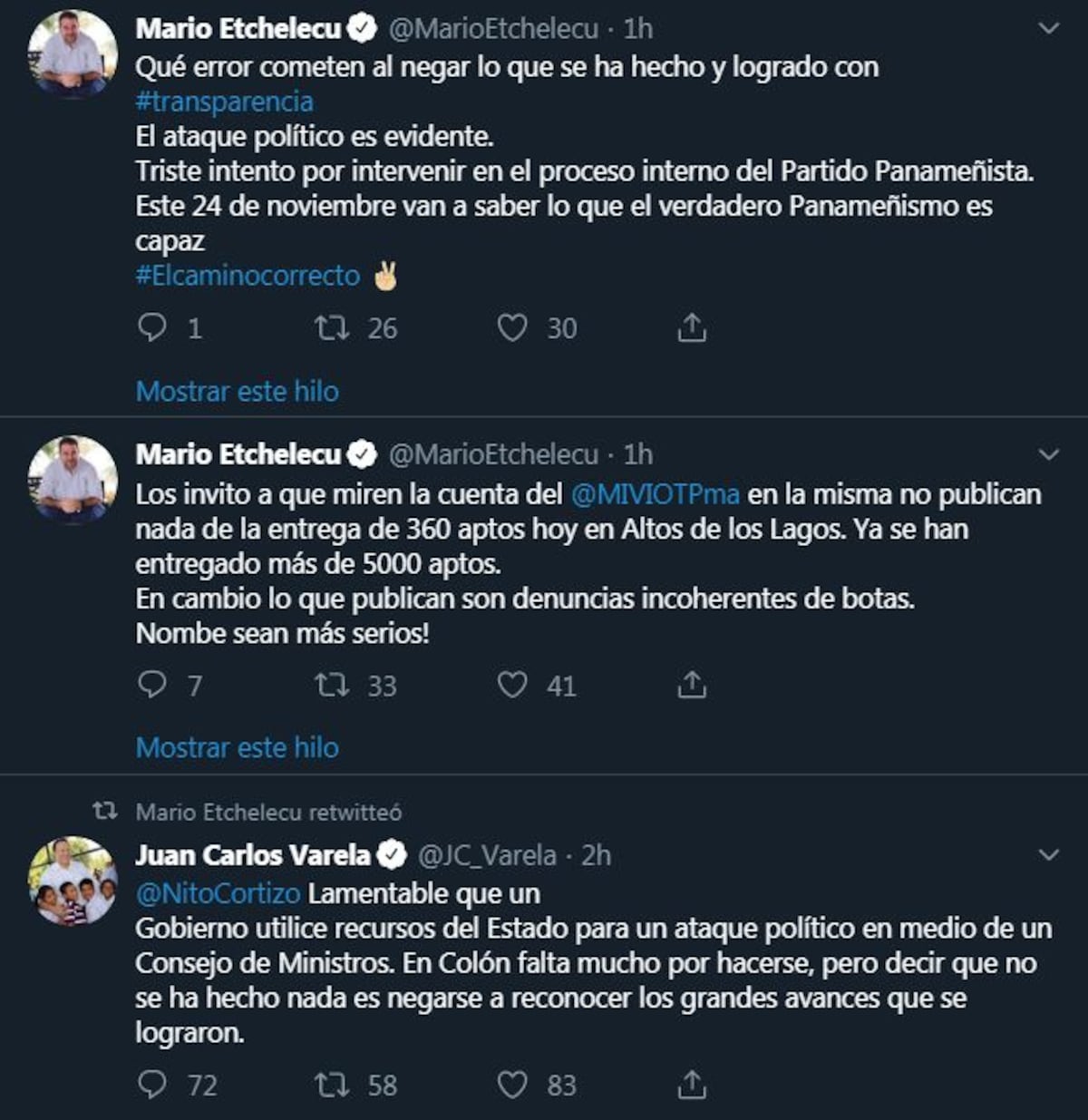Share the first tweet about Partido Panameñista

(x=692, y=327)
